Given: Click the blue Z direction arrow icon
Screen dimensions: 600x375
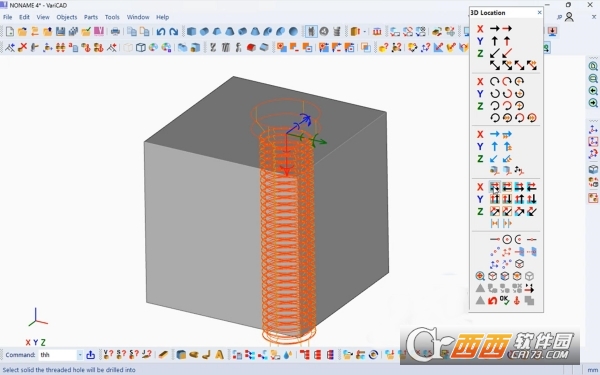Looking at the screenshot, I should [495, 159].
